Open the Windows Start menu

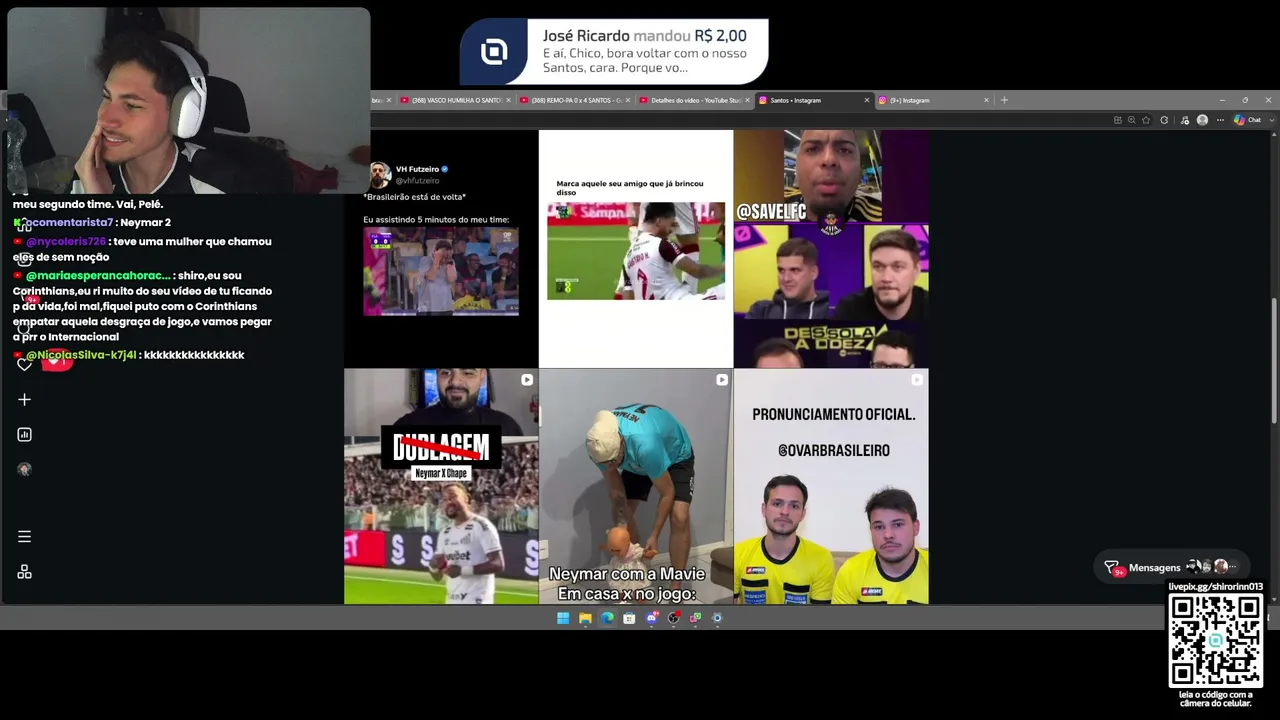[x=563, y=618]
